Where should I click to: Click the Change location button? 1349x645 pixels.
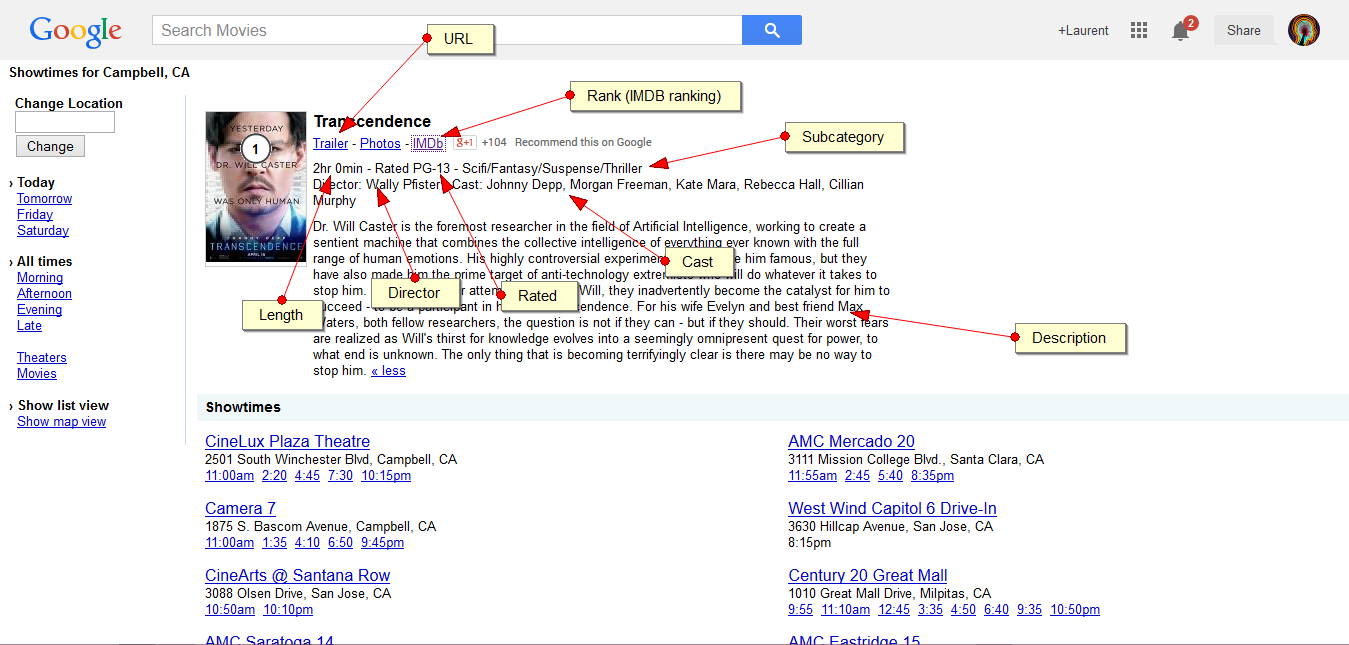50,146
